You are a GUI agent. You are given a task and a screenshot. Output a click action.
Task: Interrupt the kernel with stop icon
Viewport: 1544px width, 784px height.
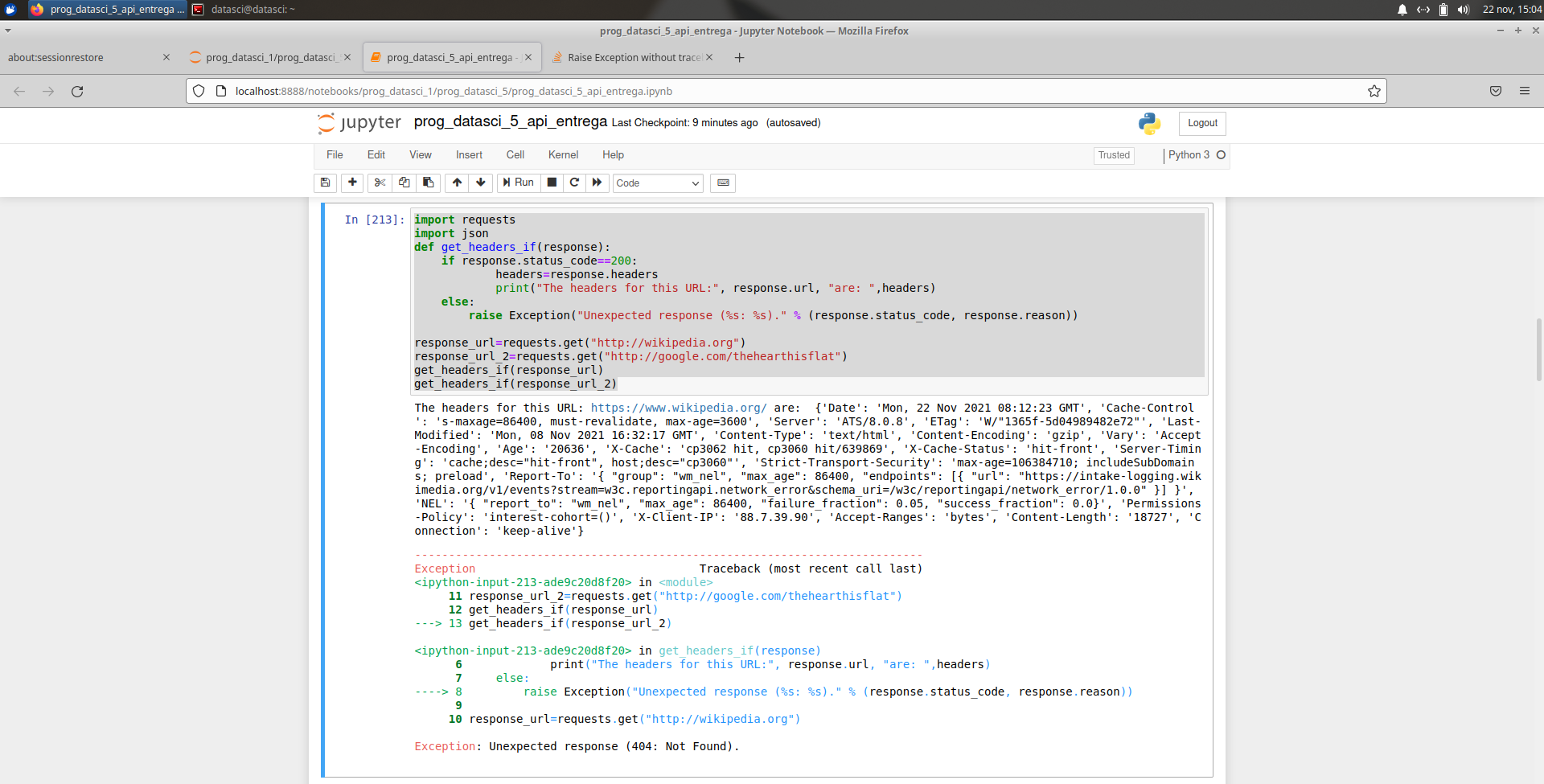pyautogui.click(x=552, y=183)
